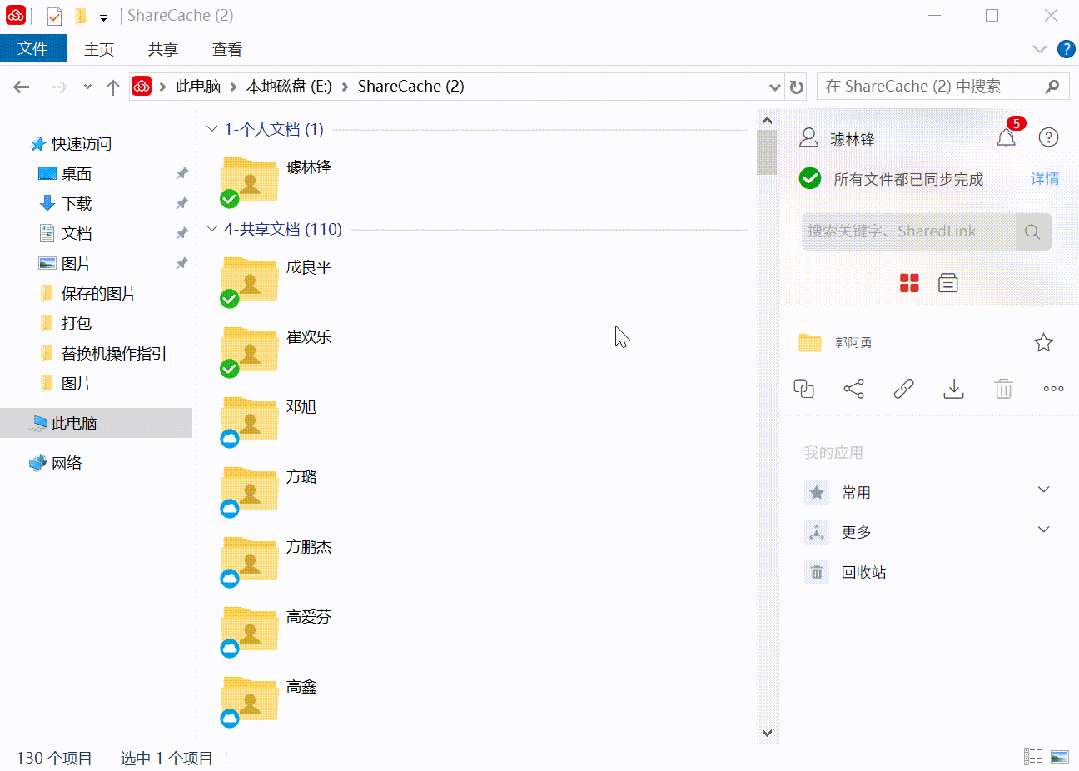This screenshot has width=1079, height=771.
Task: Download the 郭阿勇 folder
Action: 953,389
